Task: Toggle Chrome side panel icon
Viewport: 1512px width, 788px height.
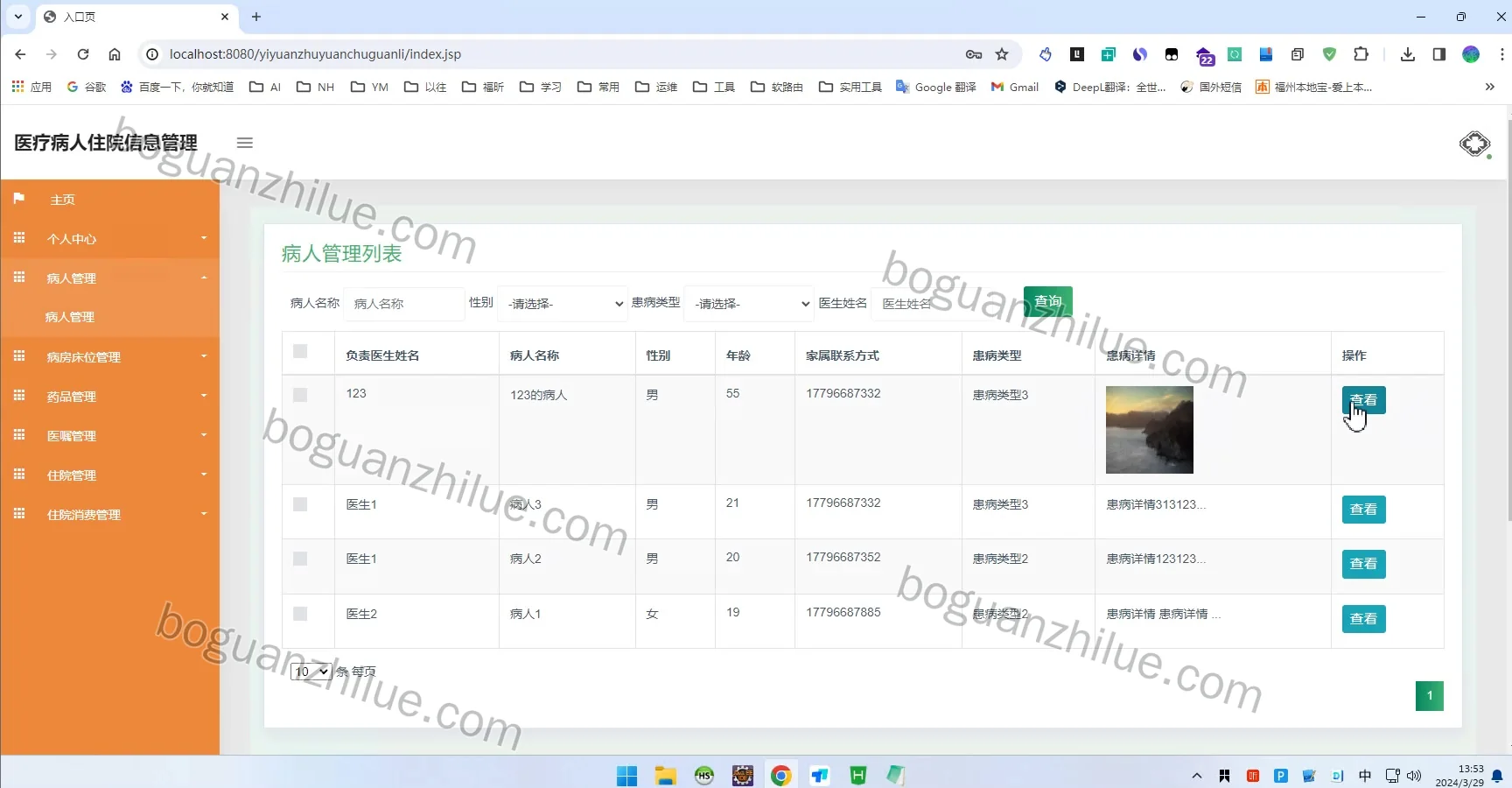Action: coord(1439,54)
